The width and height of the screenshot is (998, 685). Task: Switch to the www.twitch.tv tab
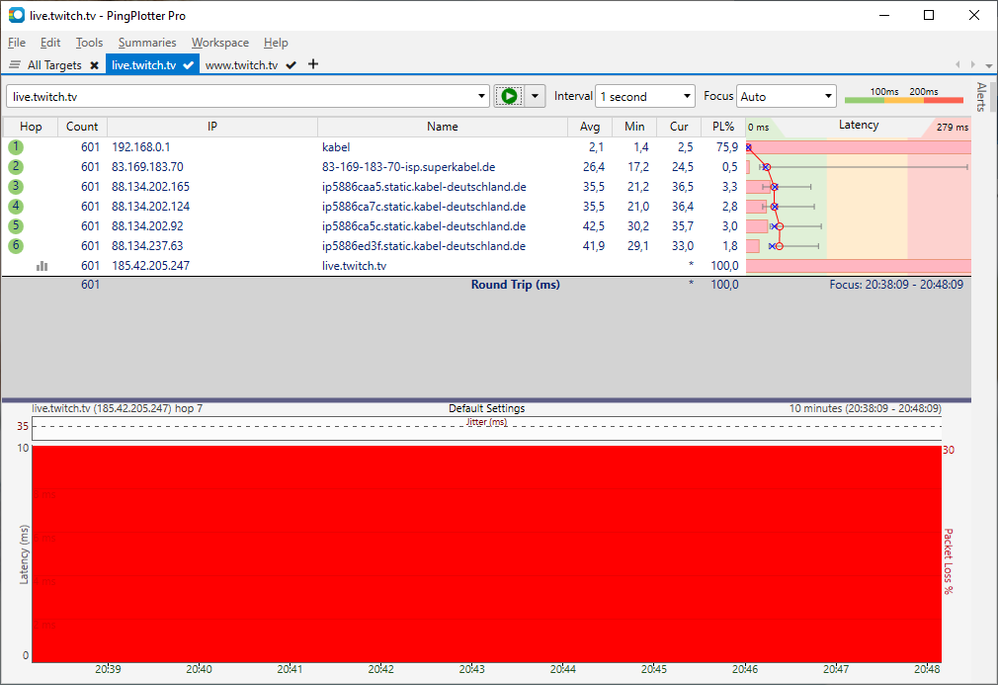[x=241, y=65]
